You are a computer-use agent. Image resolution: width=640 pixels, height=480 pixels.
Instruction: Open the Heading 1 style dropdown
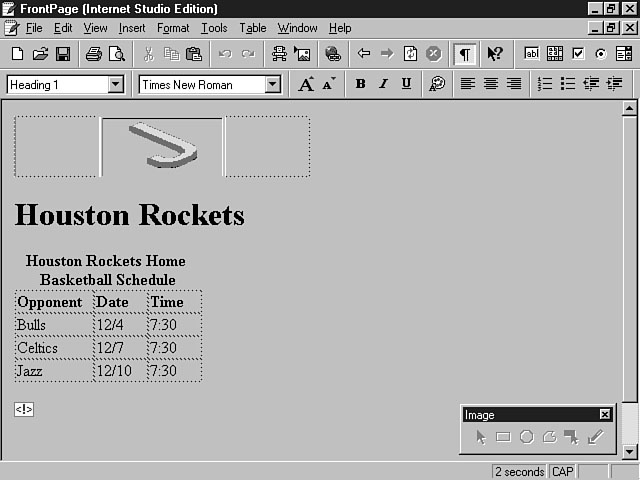click(x=115, y=85)
